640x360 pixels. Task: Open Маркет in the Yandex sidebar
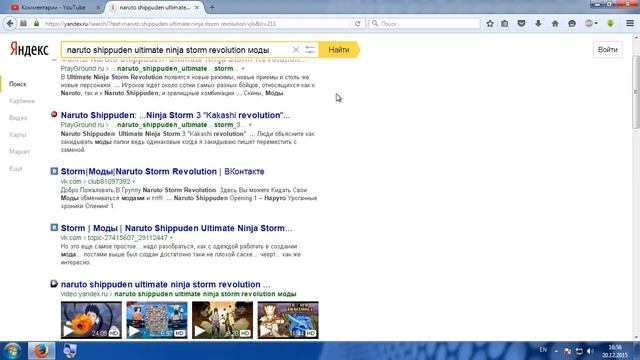coord(19,151)
